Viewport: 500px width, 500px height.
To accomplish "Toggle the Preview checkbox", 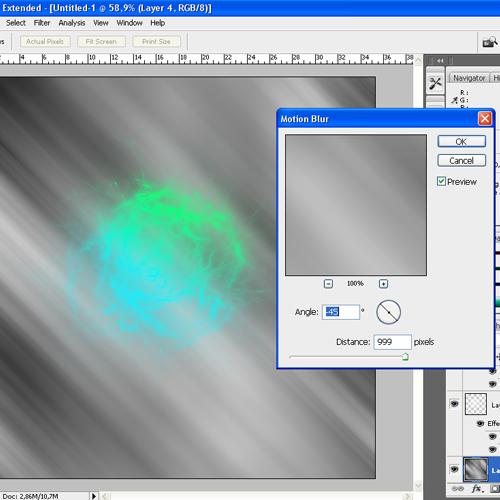I will tap(441, 181).
